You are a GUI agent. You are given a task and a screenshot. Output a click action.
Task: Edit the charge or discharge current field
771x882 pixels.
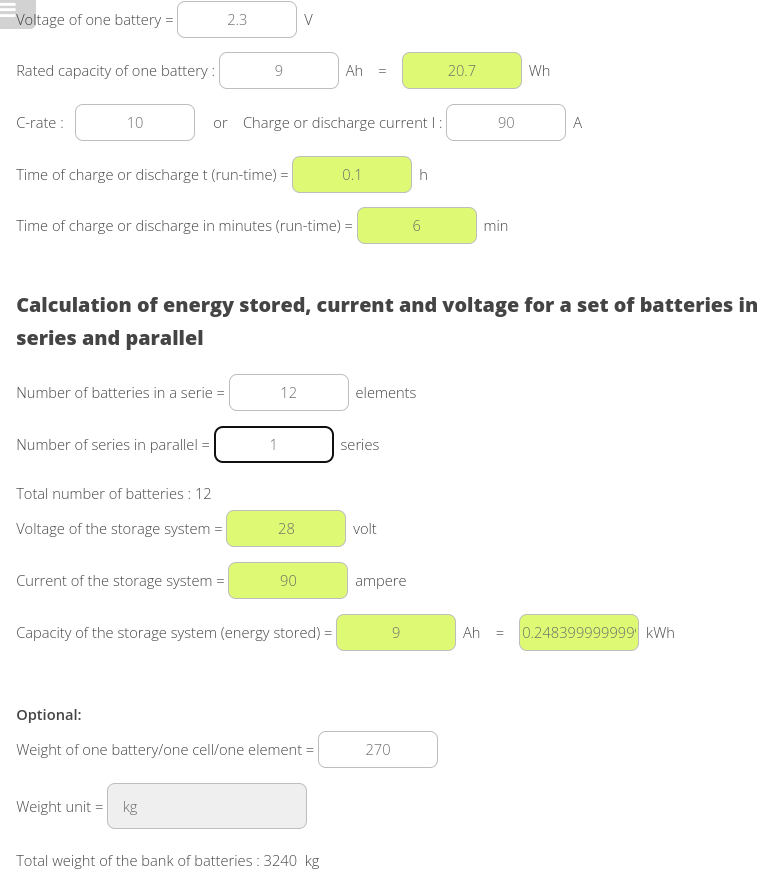point(506,123)
